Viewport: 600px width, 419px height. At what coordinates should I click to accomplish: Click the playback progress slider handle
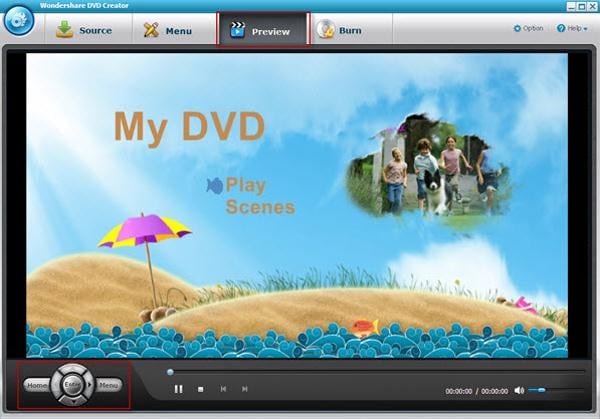(x=170, y=372)
